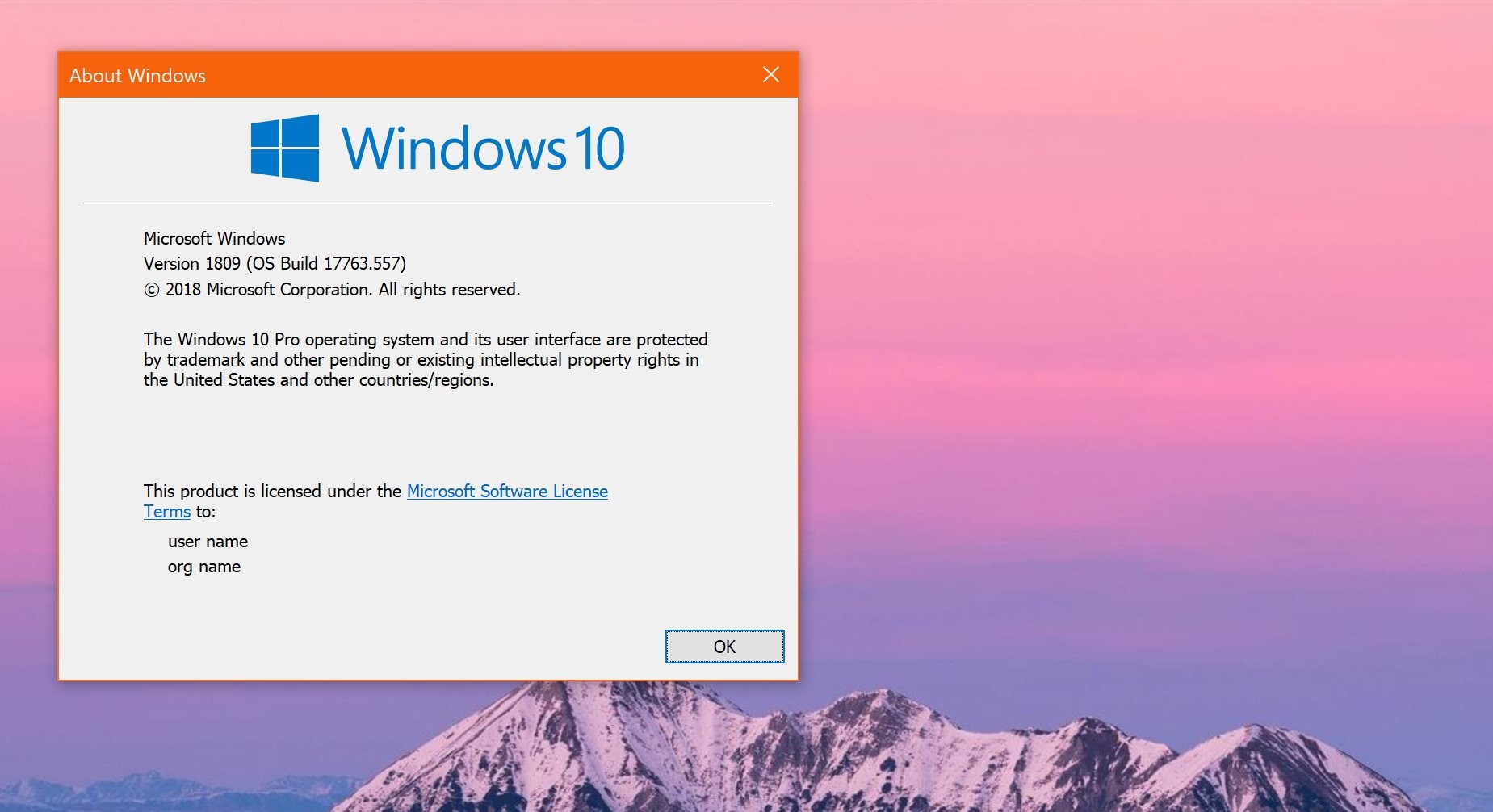Click the 'This product is licensed under' text

(x=272, y=491)
